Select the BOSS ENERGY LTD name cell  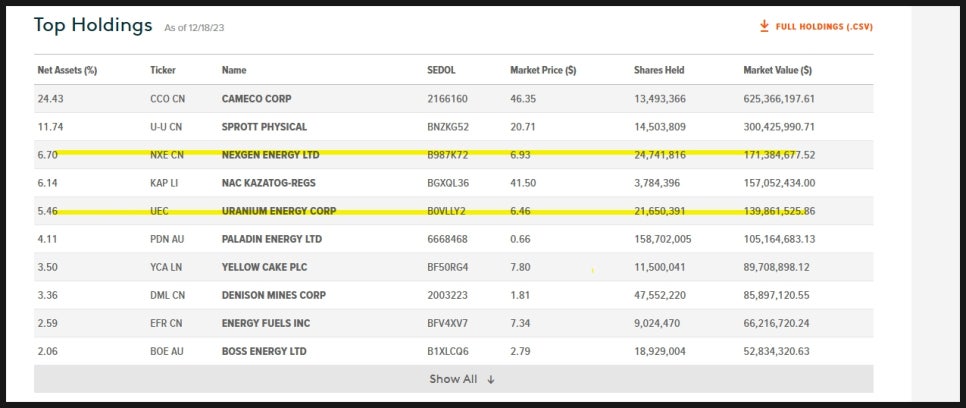tap(264, 352)
